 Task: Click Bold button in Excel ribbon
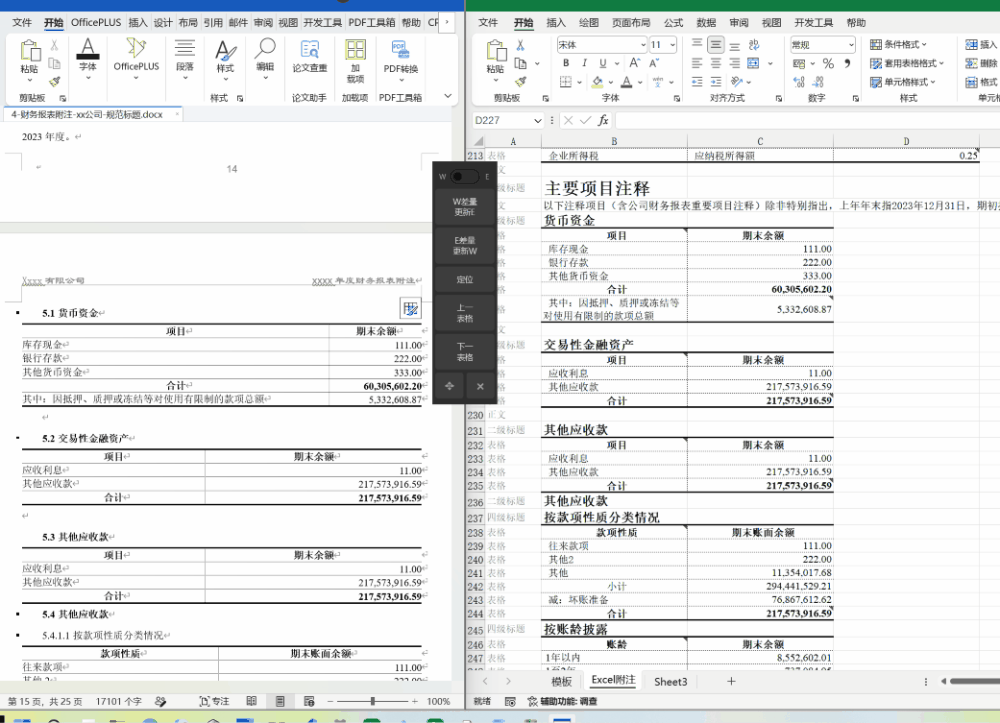pyautogui.click(x=566, y=63)
